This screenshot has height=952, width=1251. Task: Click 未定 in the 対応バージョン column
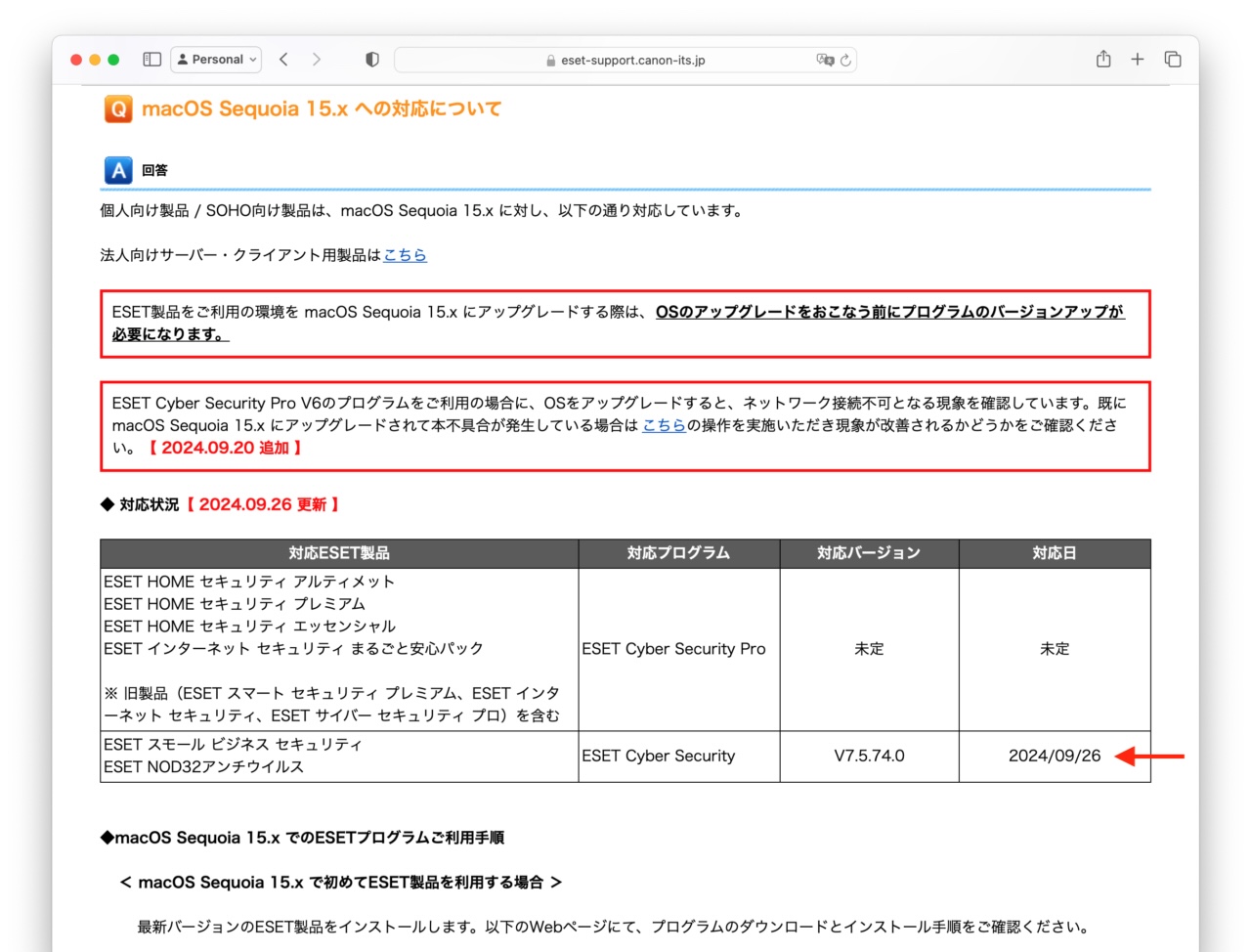(869, 649)
